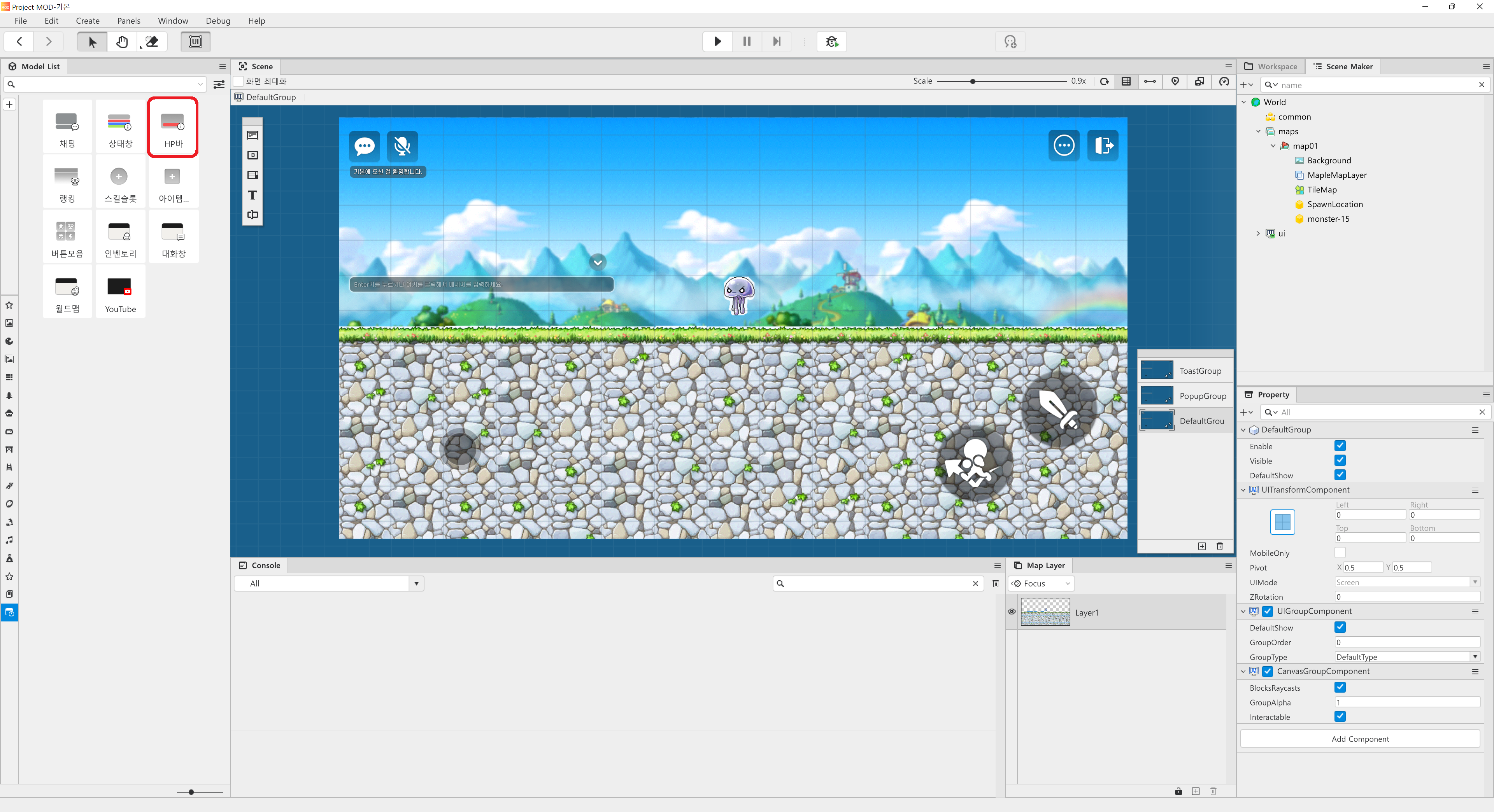1494x812 pixels.
Task: Choose the 월드맵 model
Action: click(67, 292)
